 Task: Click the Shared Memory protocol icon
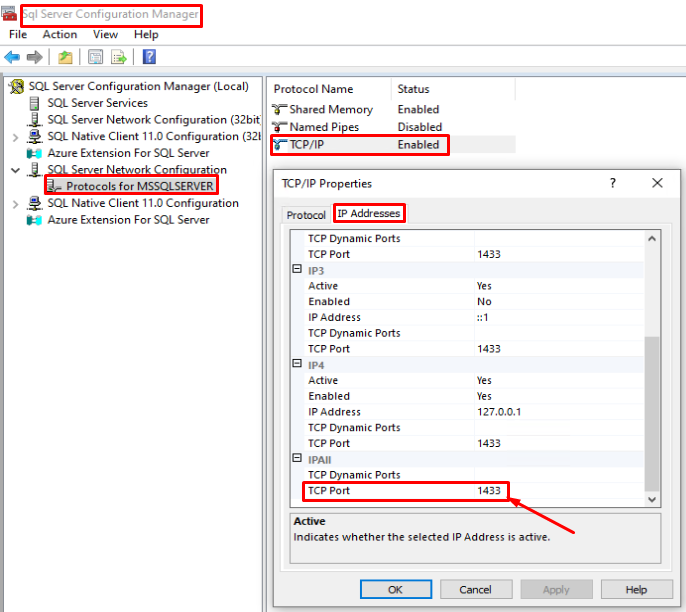point(279,109)
